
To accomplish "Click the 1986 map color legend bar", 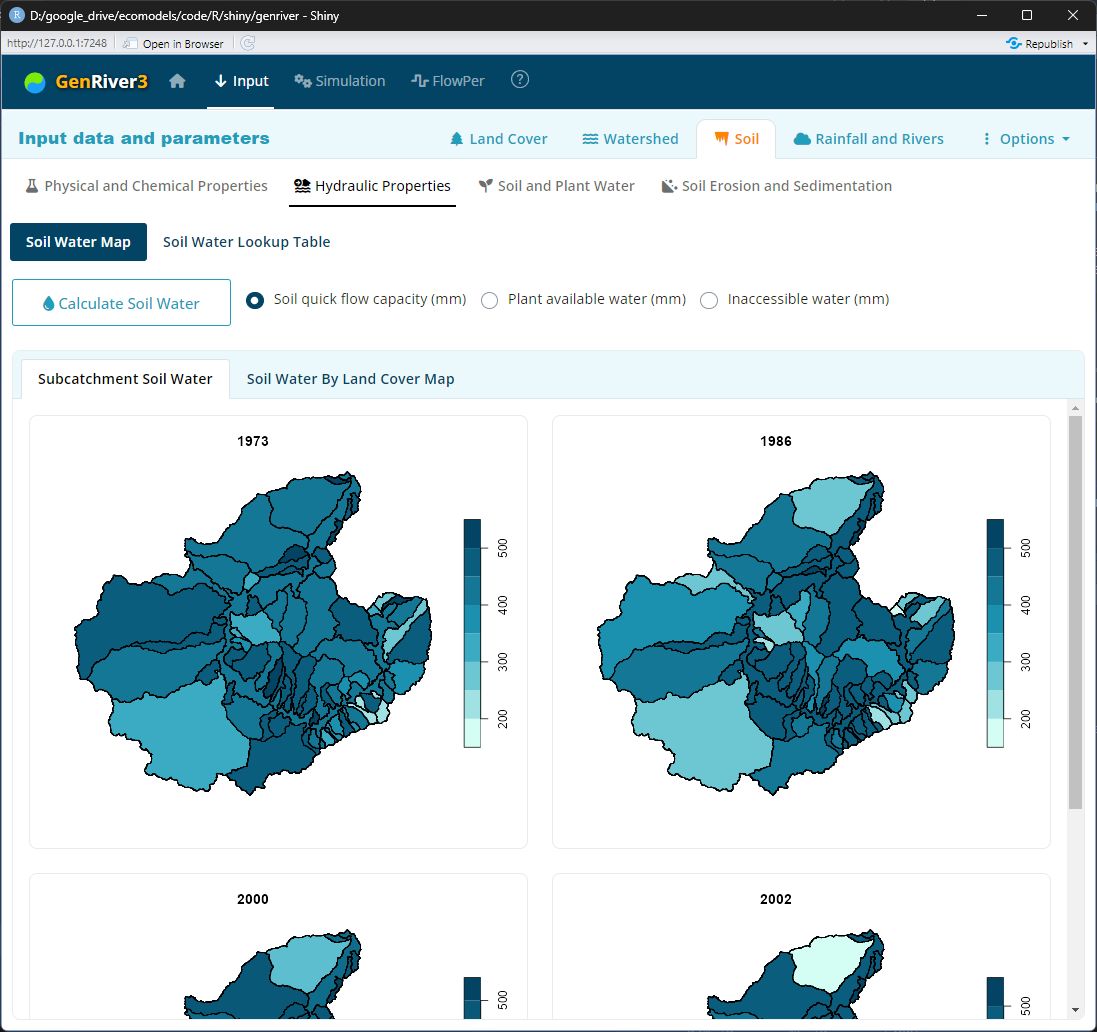I will [995, 633].
